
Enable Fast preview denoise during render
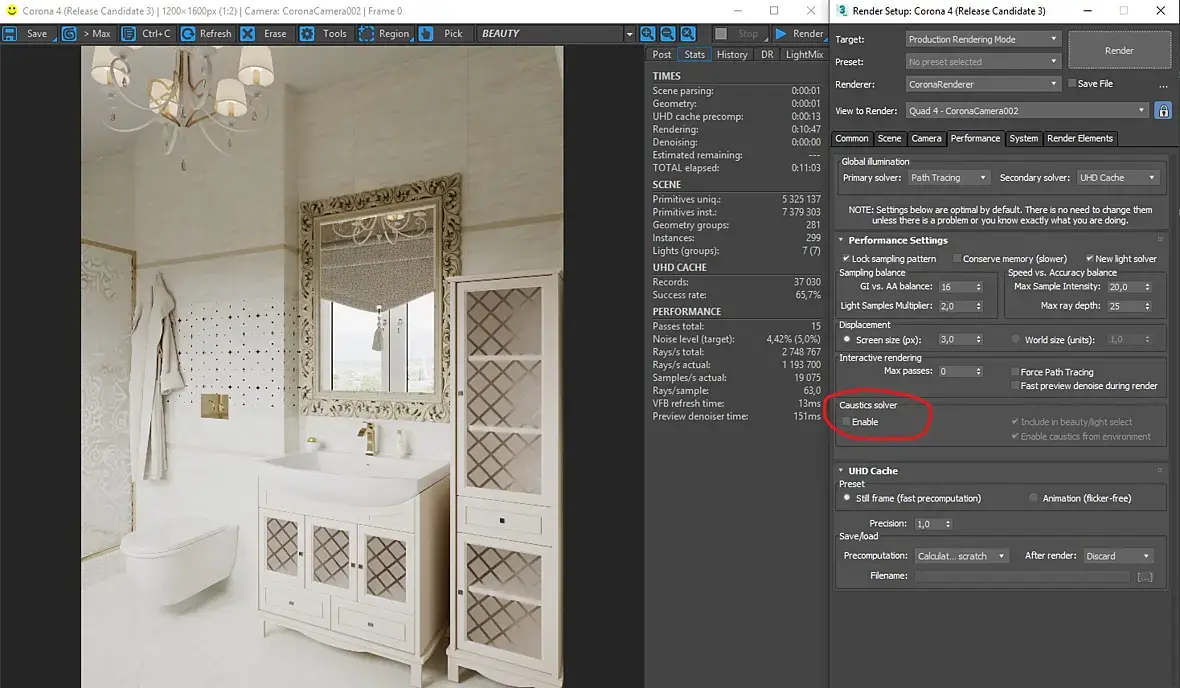pos(1014,385)
